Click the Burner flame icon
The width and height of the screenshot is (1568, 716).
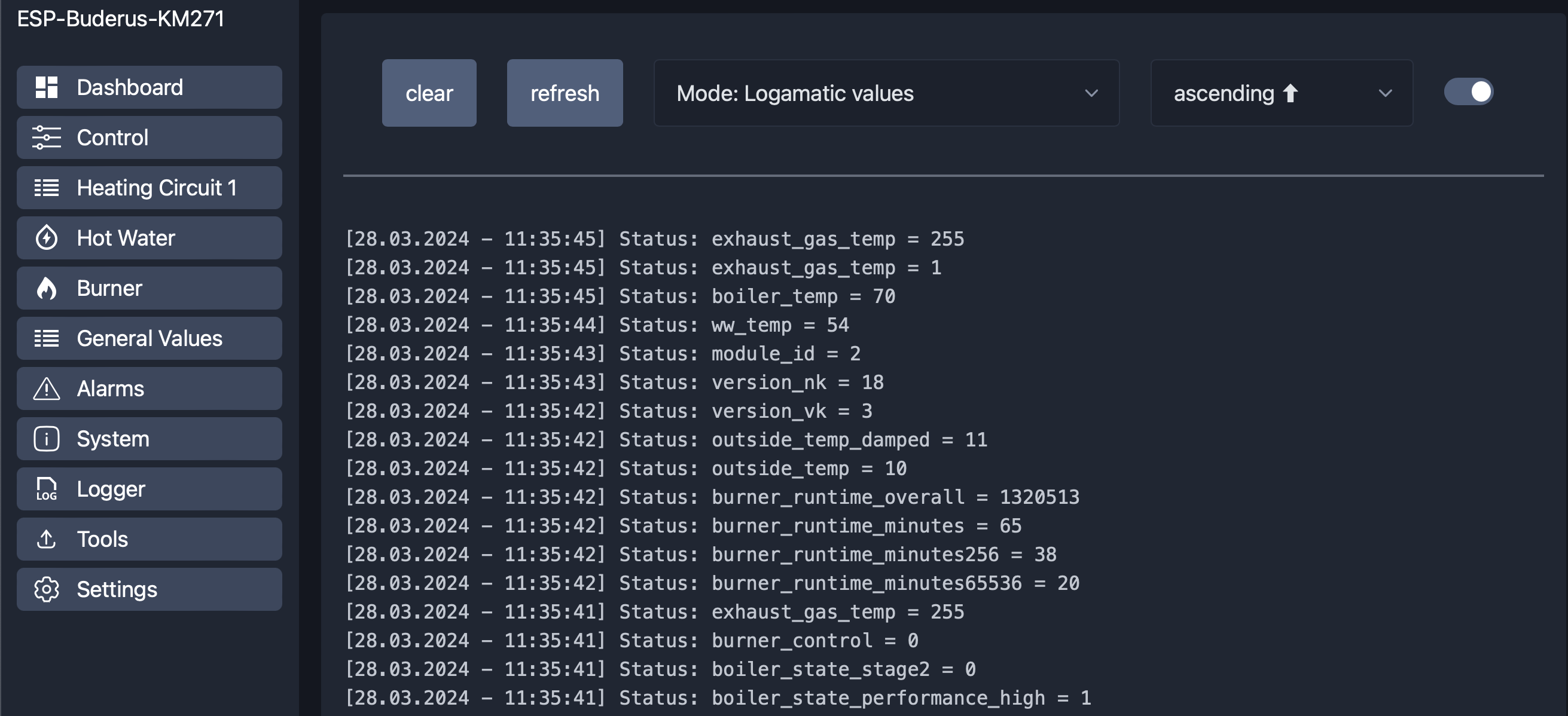pyautogui.click(x=46, y=288)
